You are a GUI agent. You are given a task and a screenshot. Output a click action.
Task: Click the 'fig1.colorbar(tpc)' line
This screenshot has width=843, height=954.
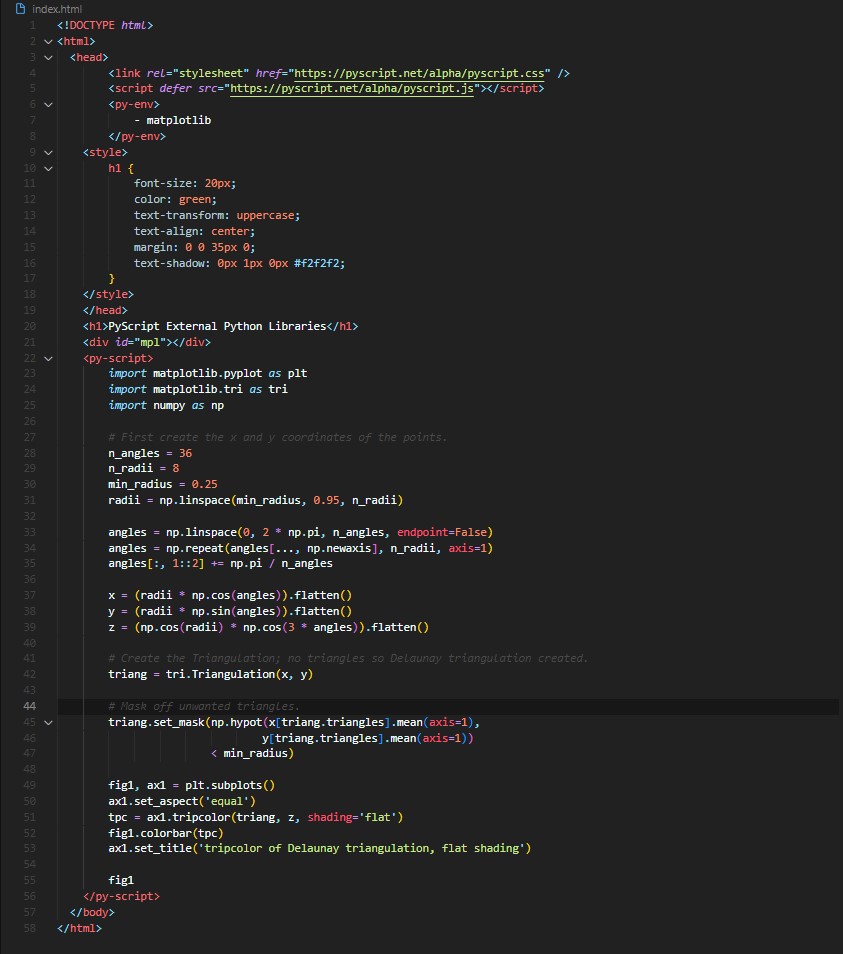[x=165, y=834]
